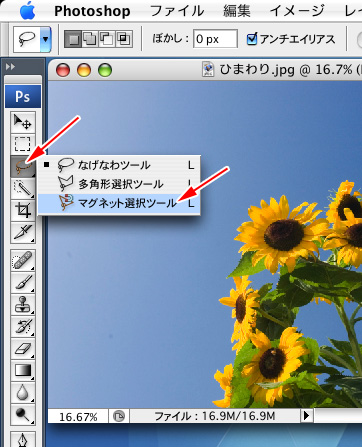Select the Eraser tool
Image resolution: width=362 pixels, height=447 pixels.
tap(23, 349)
